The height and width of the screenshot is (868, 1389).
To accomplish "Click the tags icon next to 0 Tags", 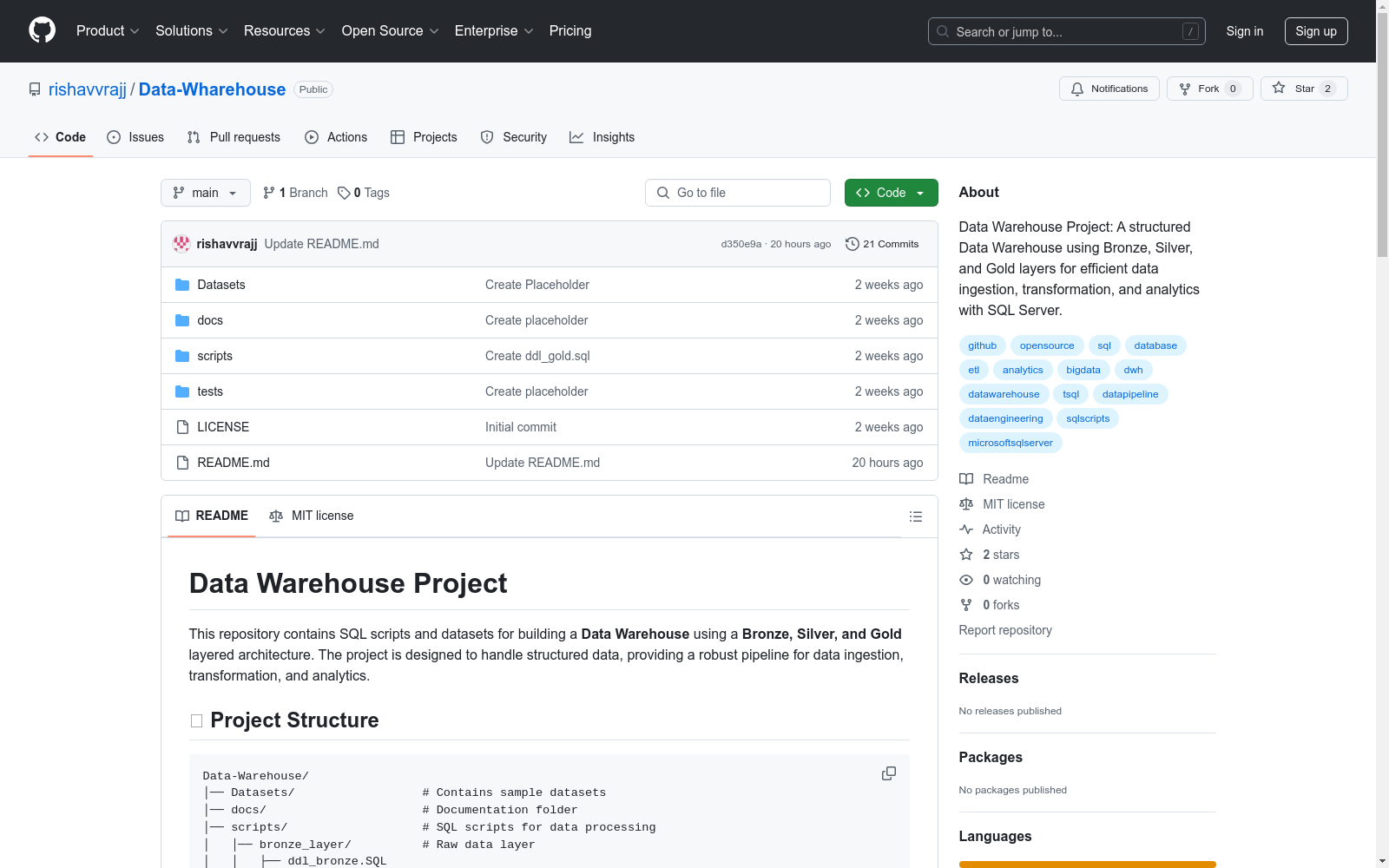I will (x=344, y=193).
